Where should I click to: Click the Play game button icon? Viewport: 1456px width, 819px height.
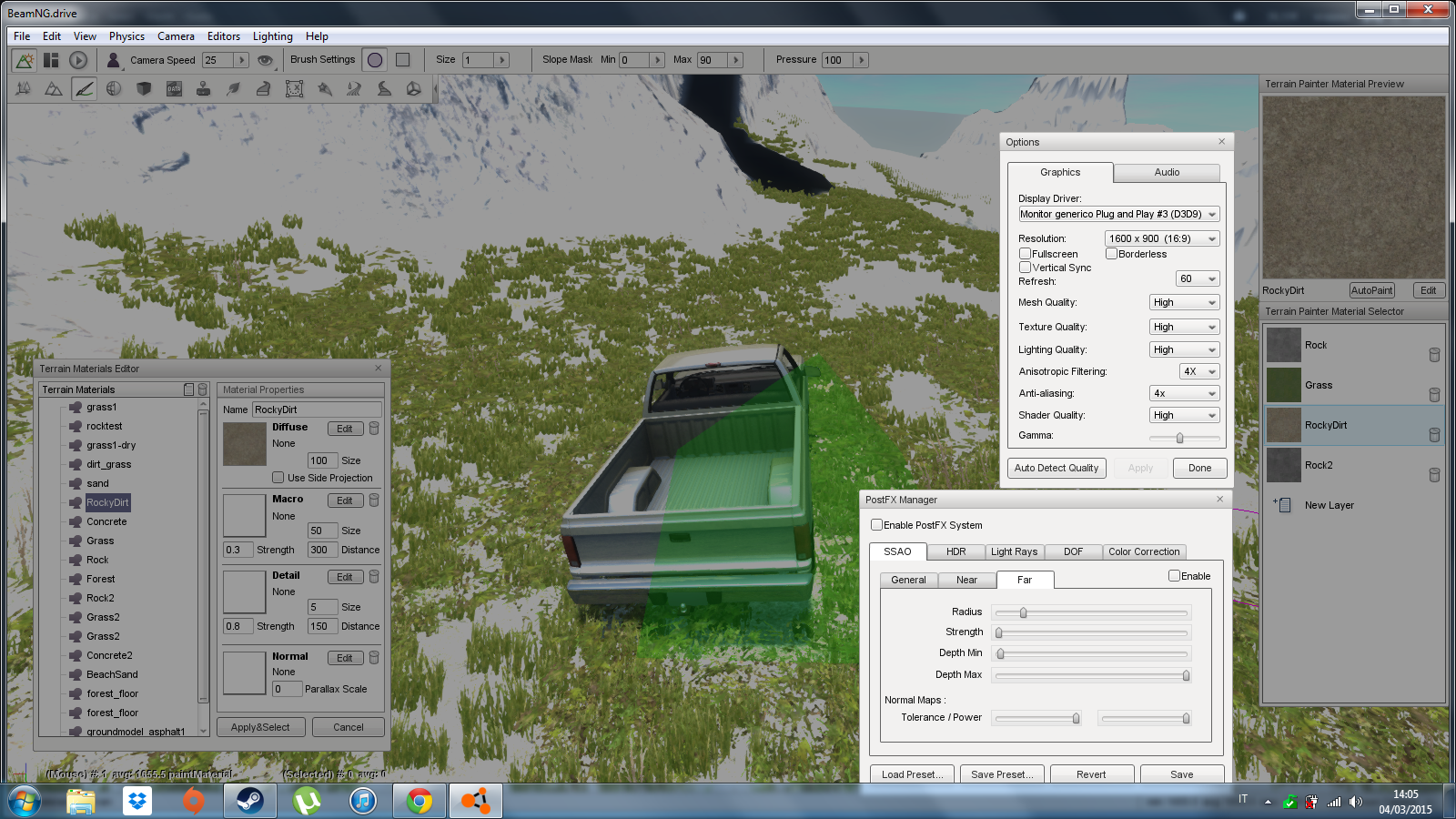78,60
